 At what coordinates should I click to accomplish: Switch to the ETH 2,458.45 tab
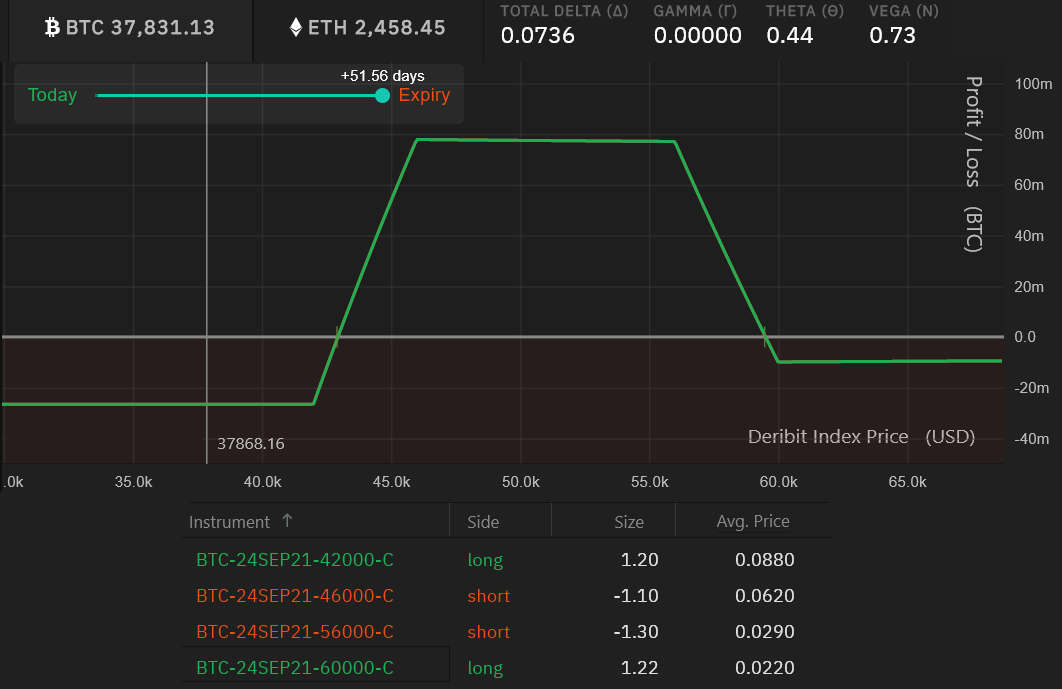pyautogui.click(x=367, y=28)
